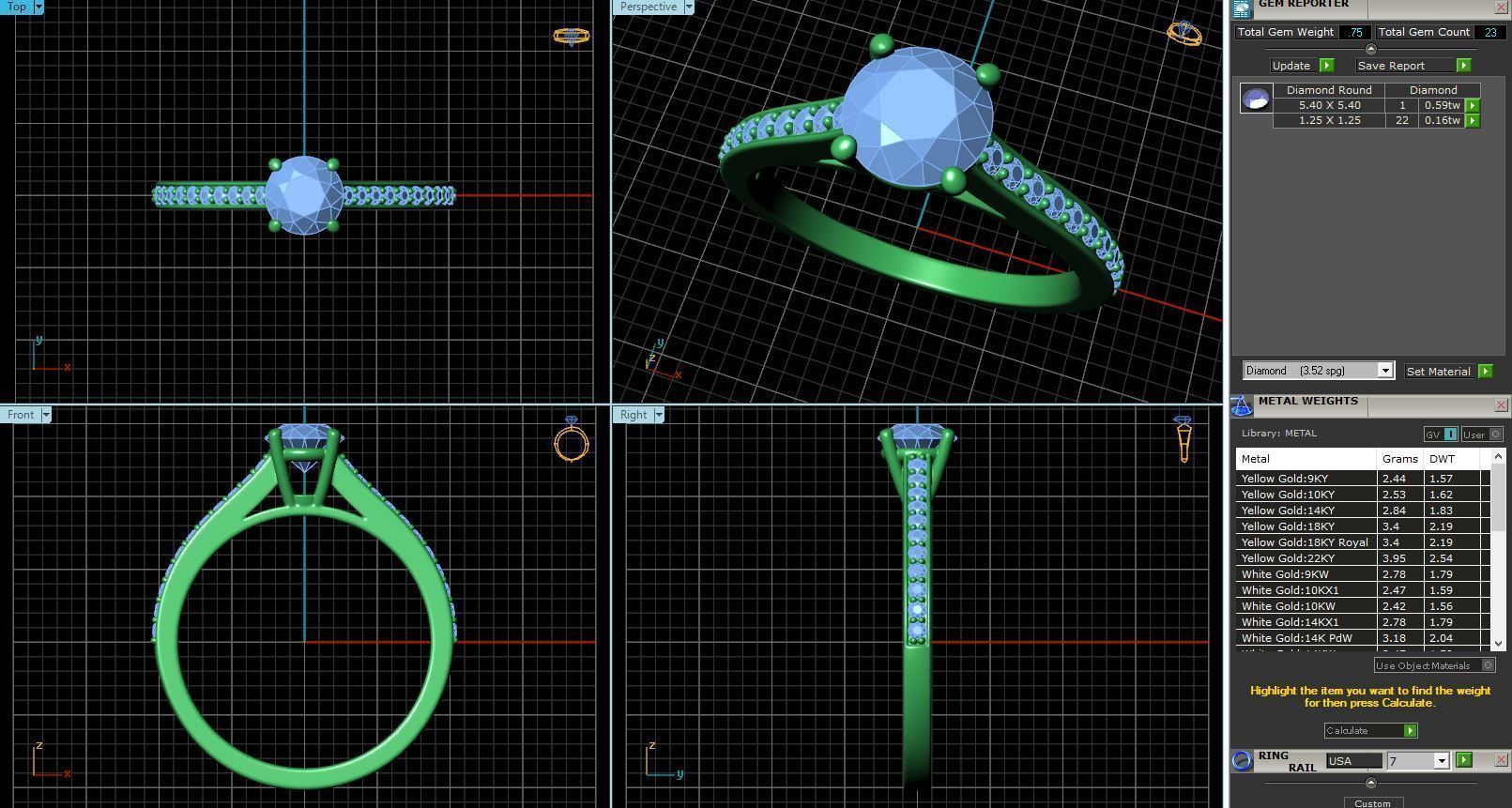Click green apply arrow beside ring size 7
Viewport: 1512px width, 808px height.
point(1464,759)
